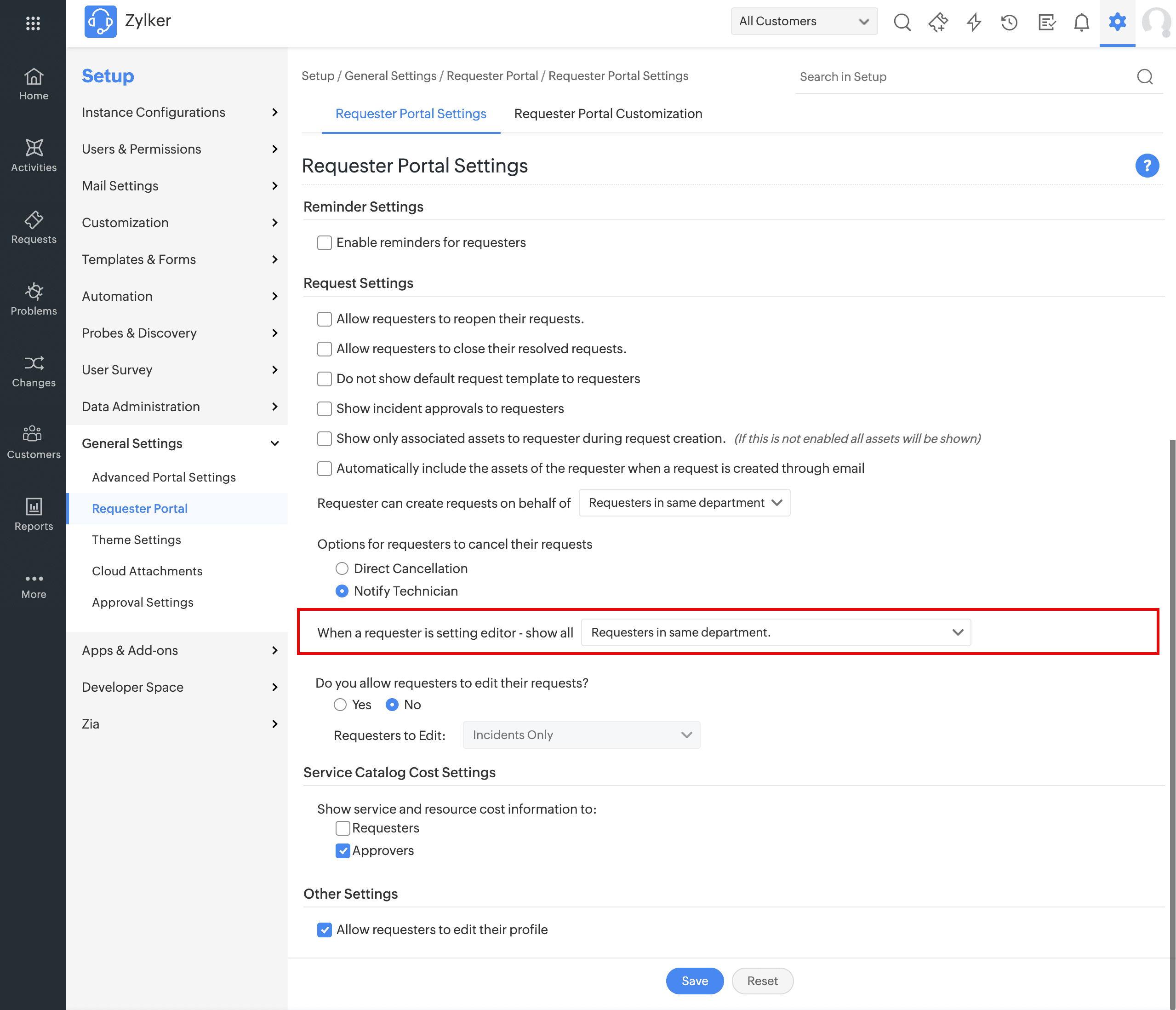Open the app launcher grid icon
The height and width of the screenshot is (1010, 1176).
[x=33, y=23]
